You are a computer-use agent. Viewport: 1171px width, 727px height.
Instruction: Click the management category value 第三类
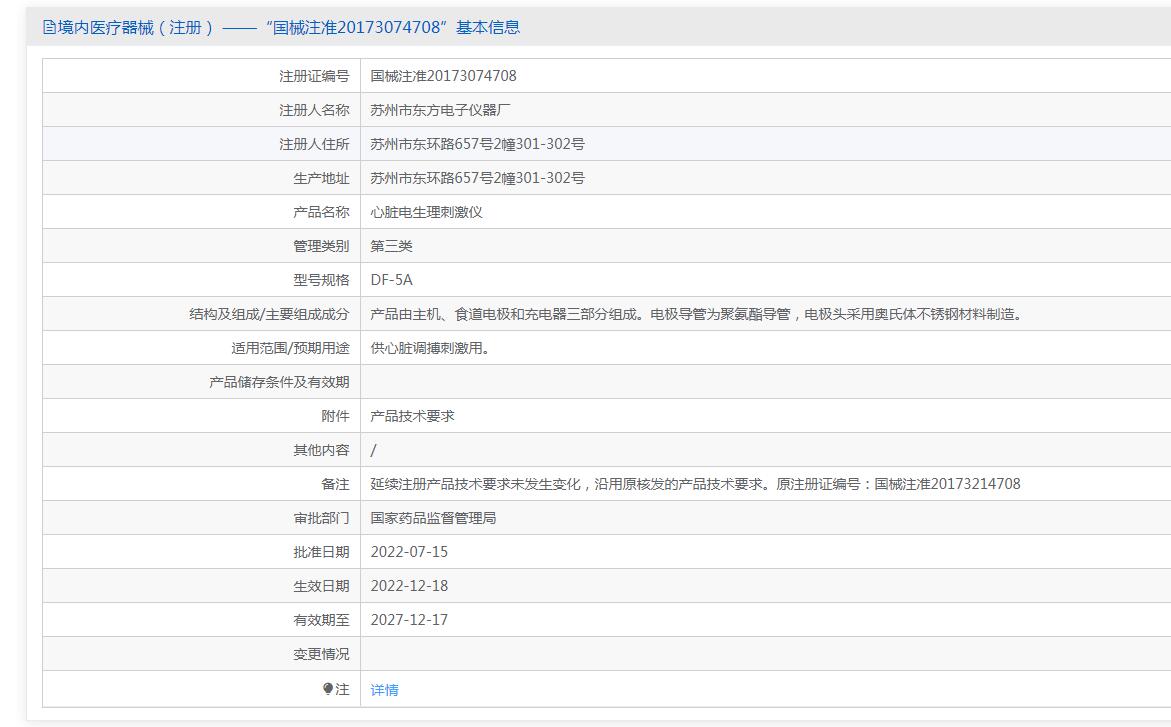(391, 246)
